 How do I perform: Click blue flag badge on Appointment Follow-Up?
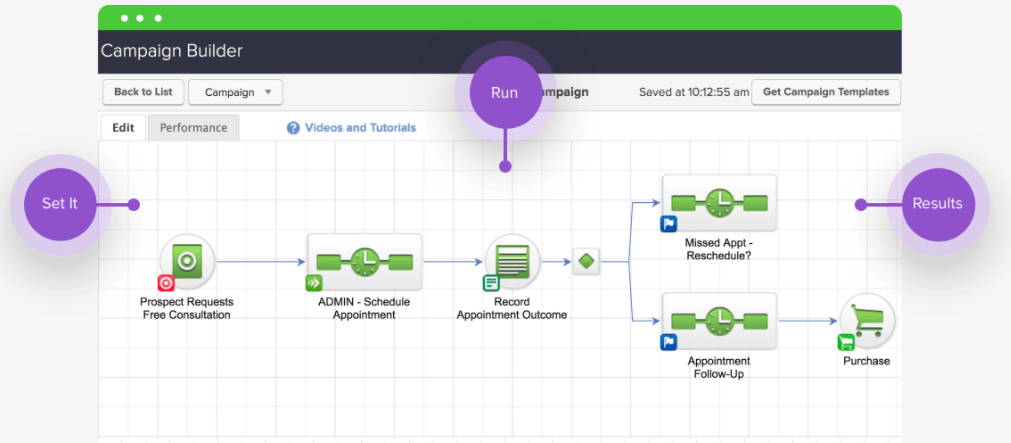(668, 342)
